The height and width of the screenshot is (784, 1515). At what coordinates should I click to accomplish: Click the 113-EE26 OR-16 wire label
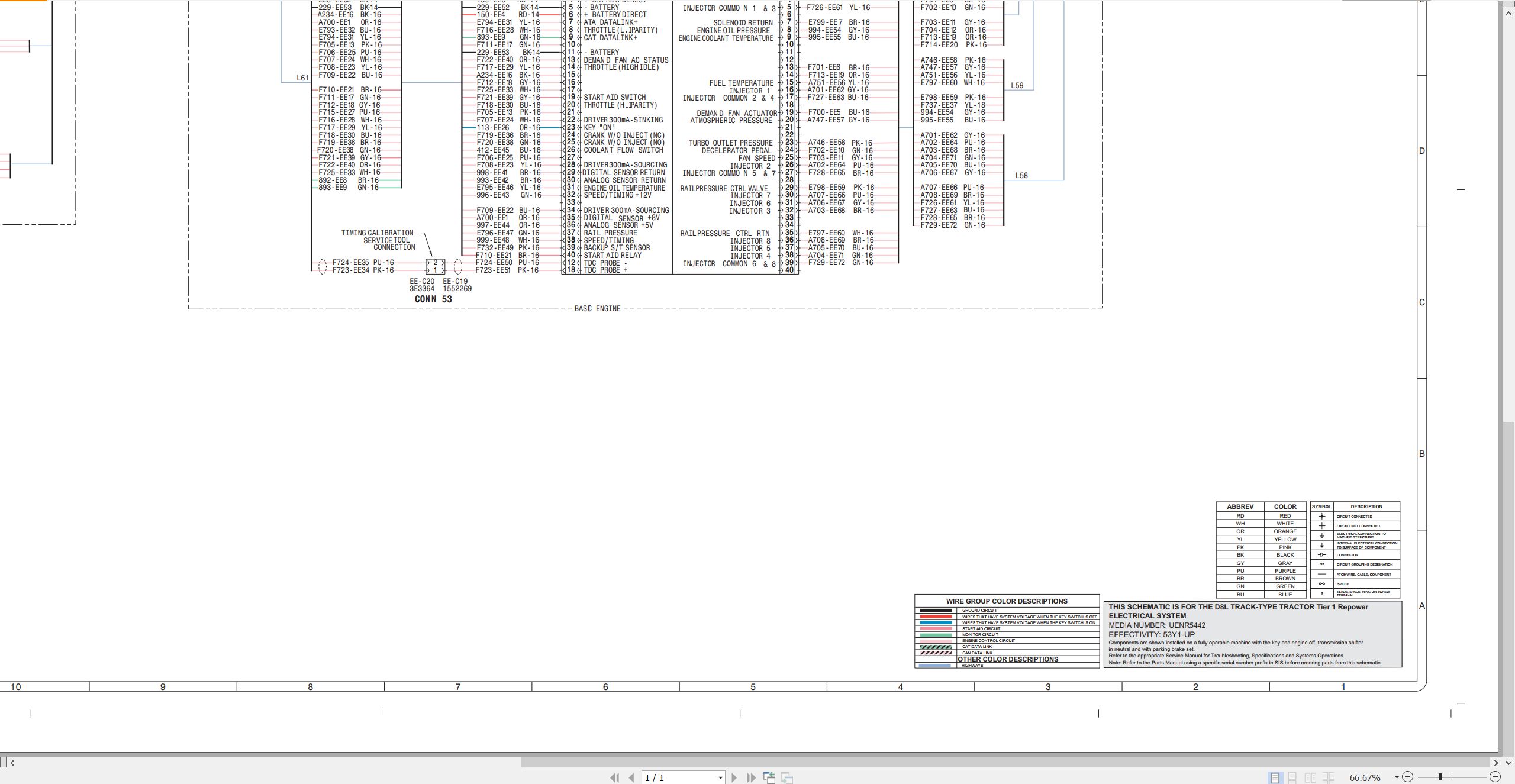tap(508, 128)
